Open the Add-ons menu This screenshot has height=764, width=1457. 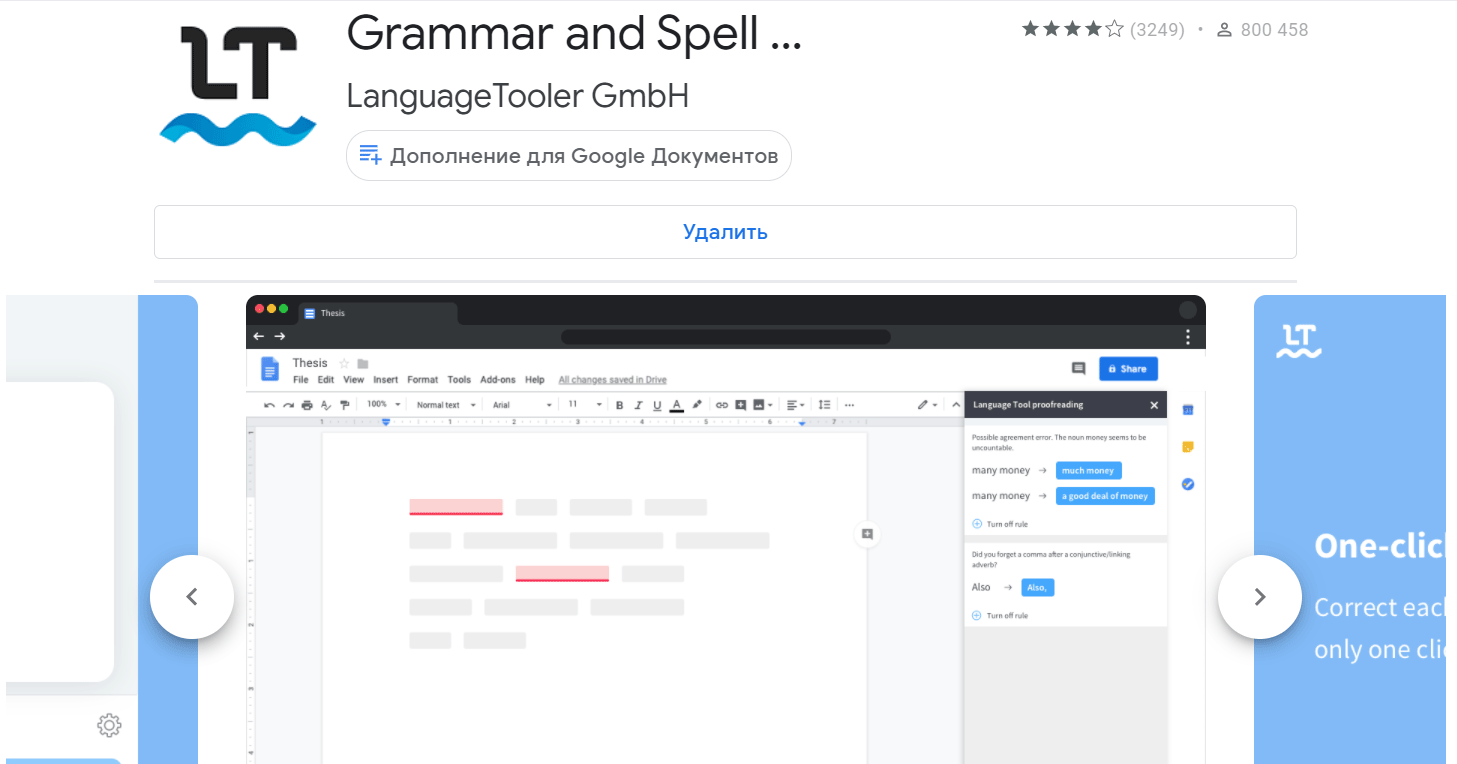coord(498,380)
